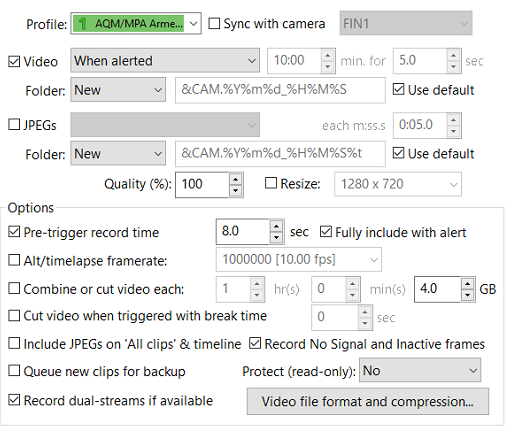The image size is (513, 436).
Task: Decrease the GB size limit stepper
Action: (468, 295)
